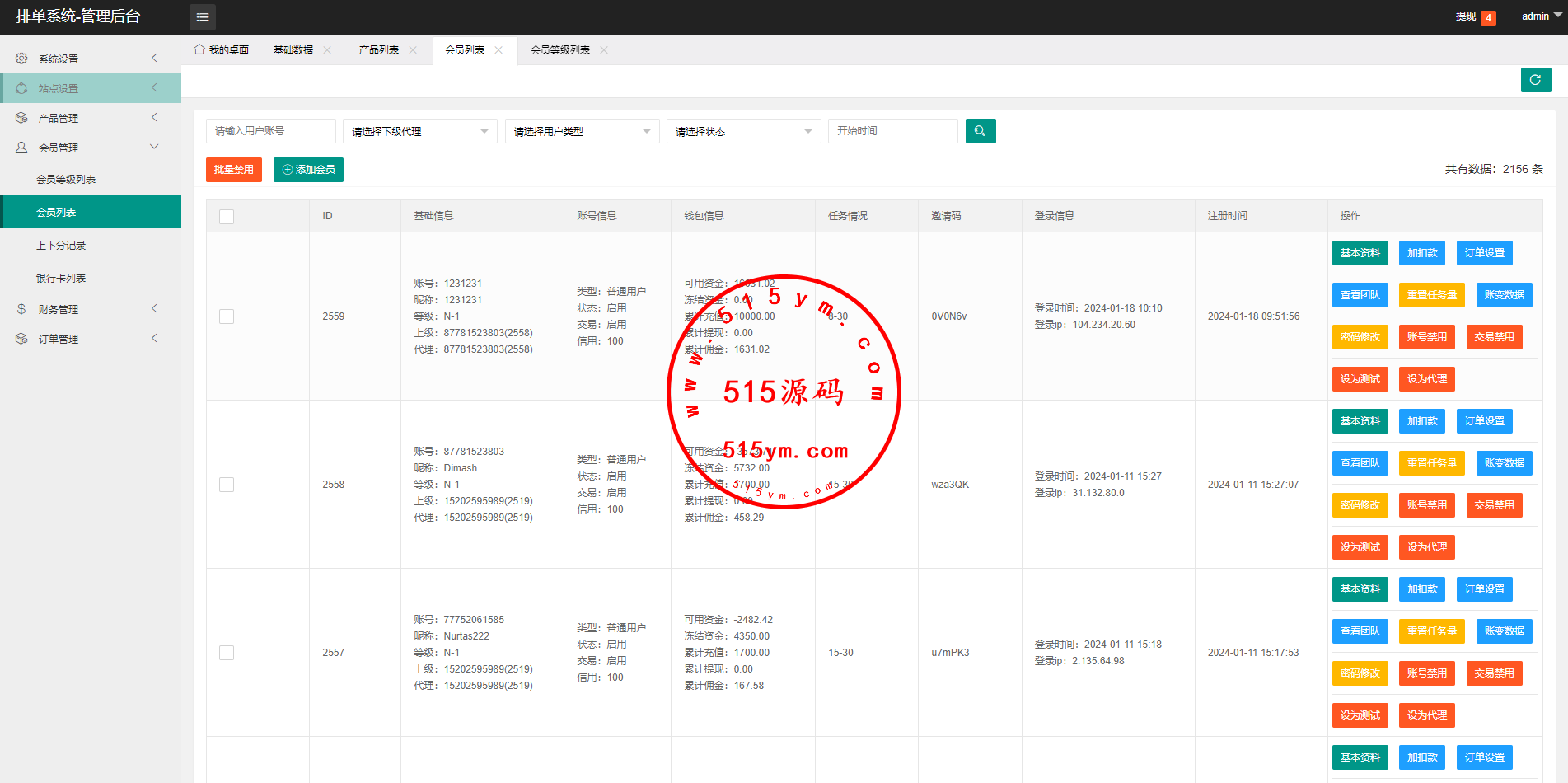The image size is (1568, 783).
Task: Click the 请输入用户账号 input field
Action: 270,131
